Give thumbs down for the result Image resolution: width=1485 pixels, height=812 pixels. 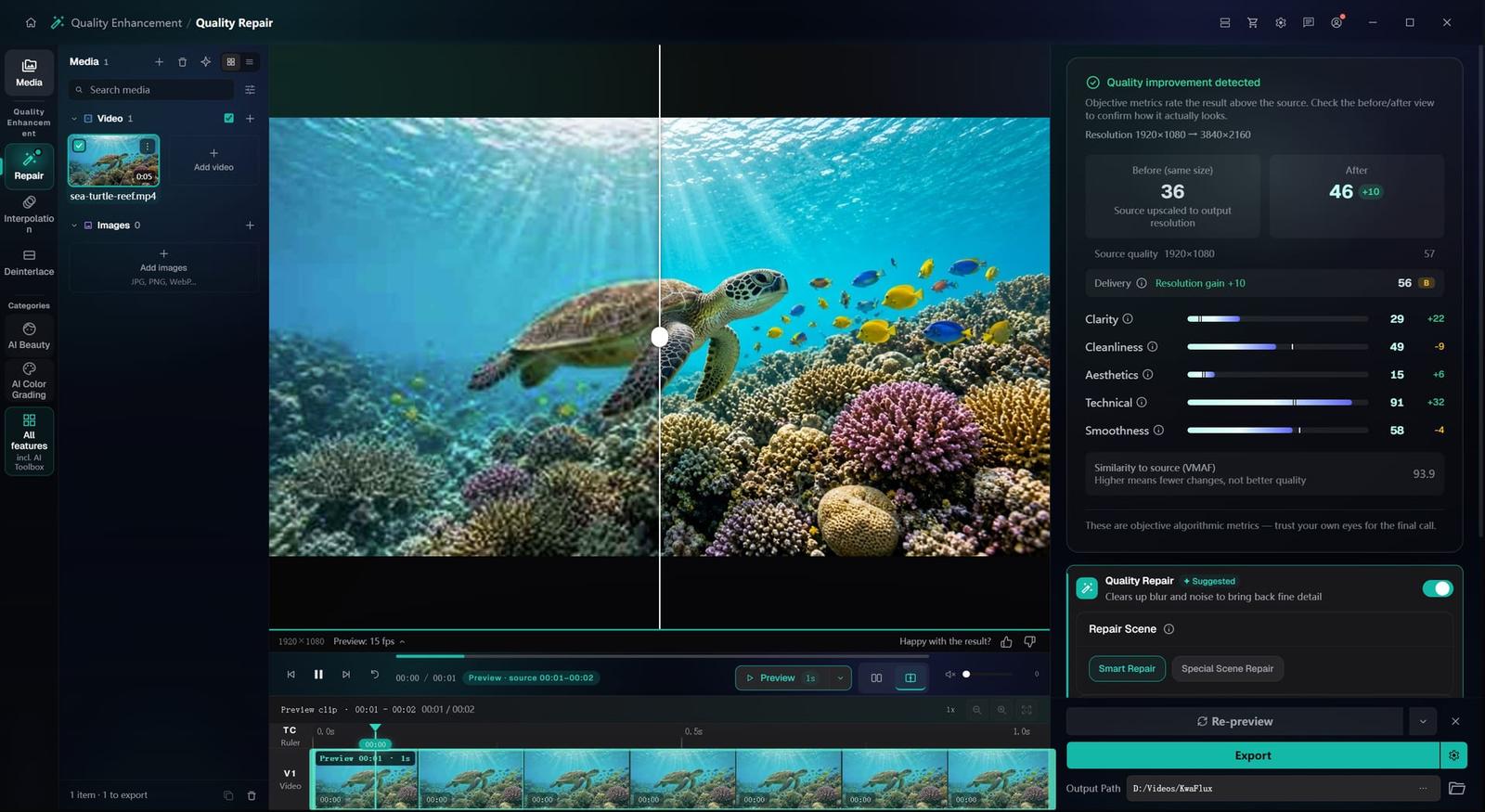click(x=1029, y=641)
